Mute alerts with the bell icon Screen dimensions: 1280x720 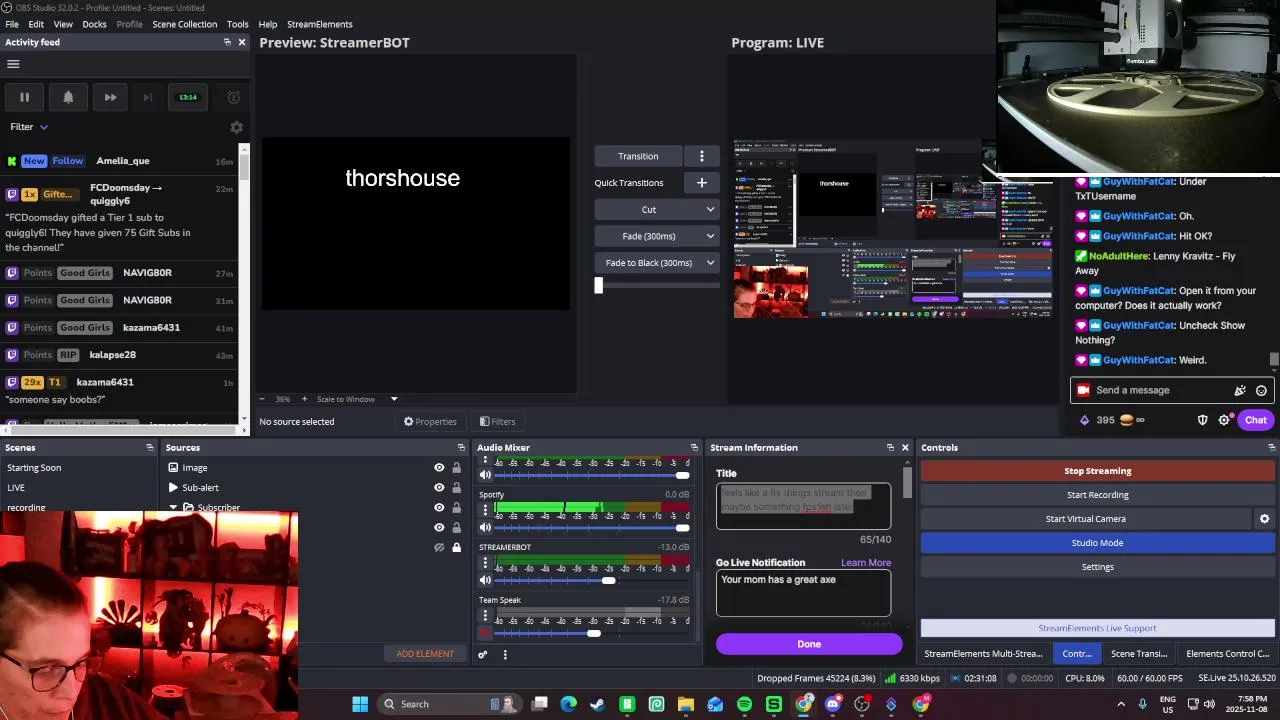tap(68, 97)
